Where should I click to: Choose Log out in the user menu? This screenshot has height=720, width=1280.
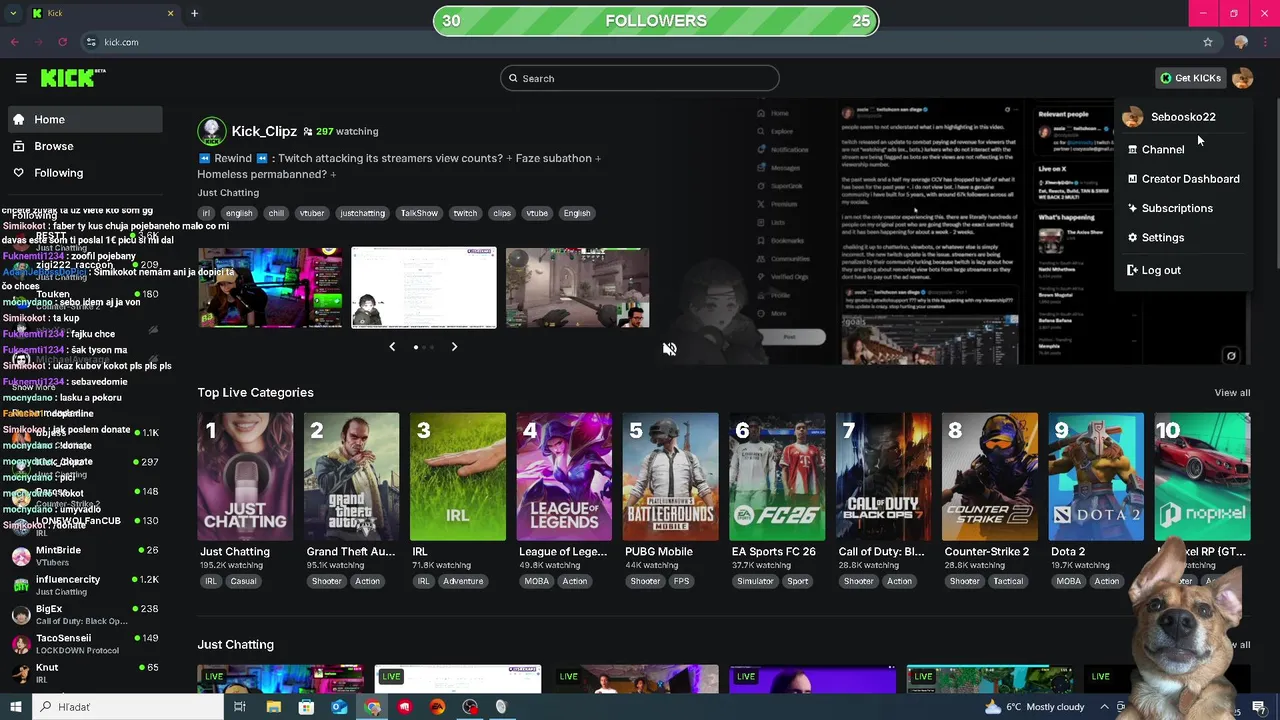(1183, 270)
